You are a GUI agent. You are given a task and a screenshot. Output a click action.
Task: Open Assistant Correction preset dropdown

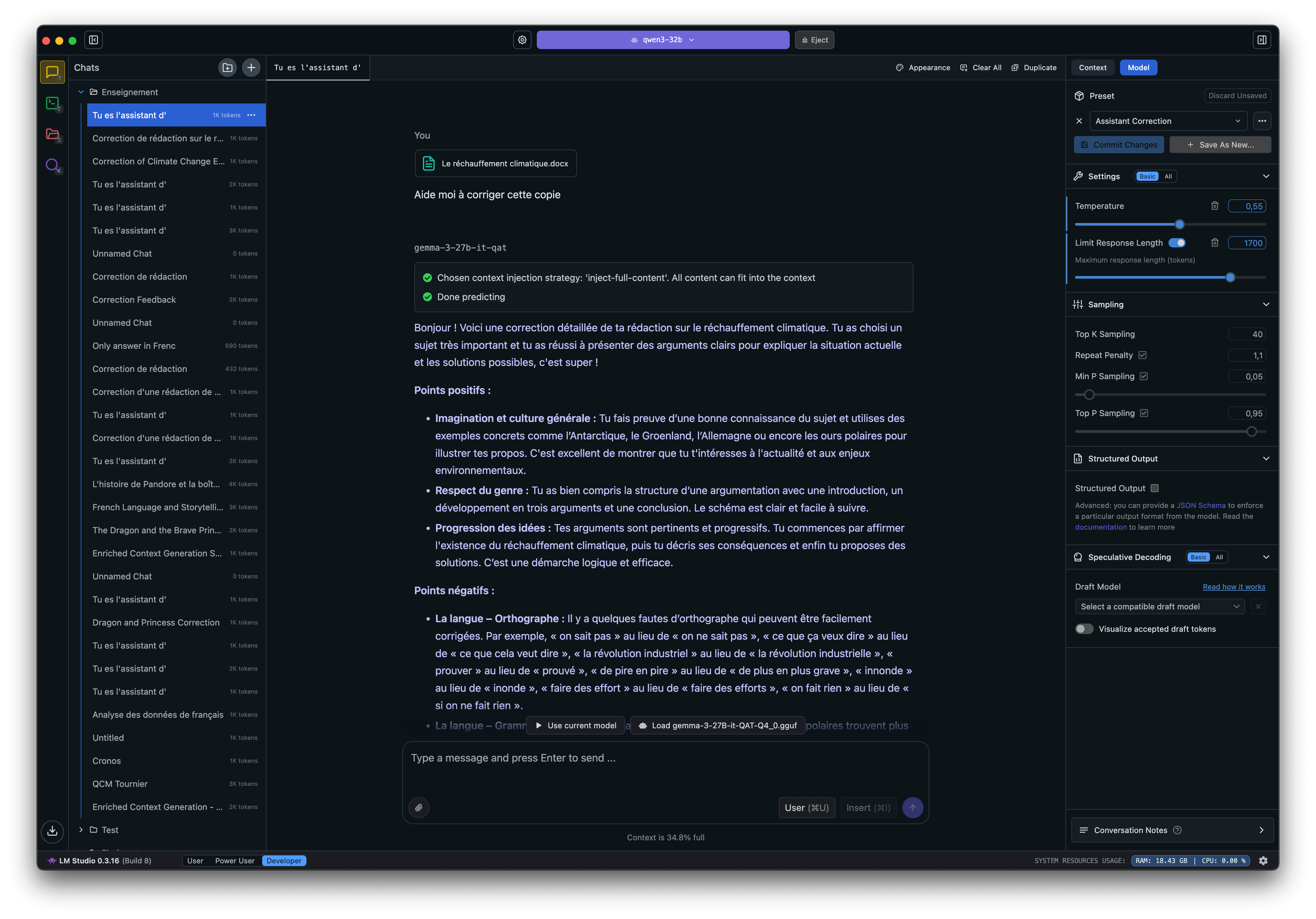(1167, 121)
